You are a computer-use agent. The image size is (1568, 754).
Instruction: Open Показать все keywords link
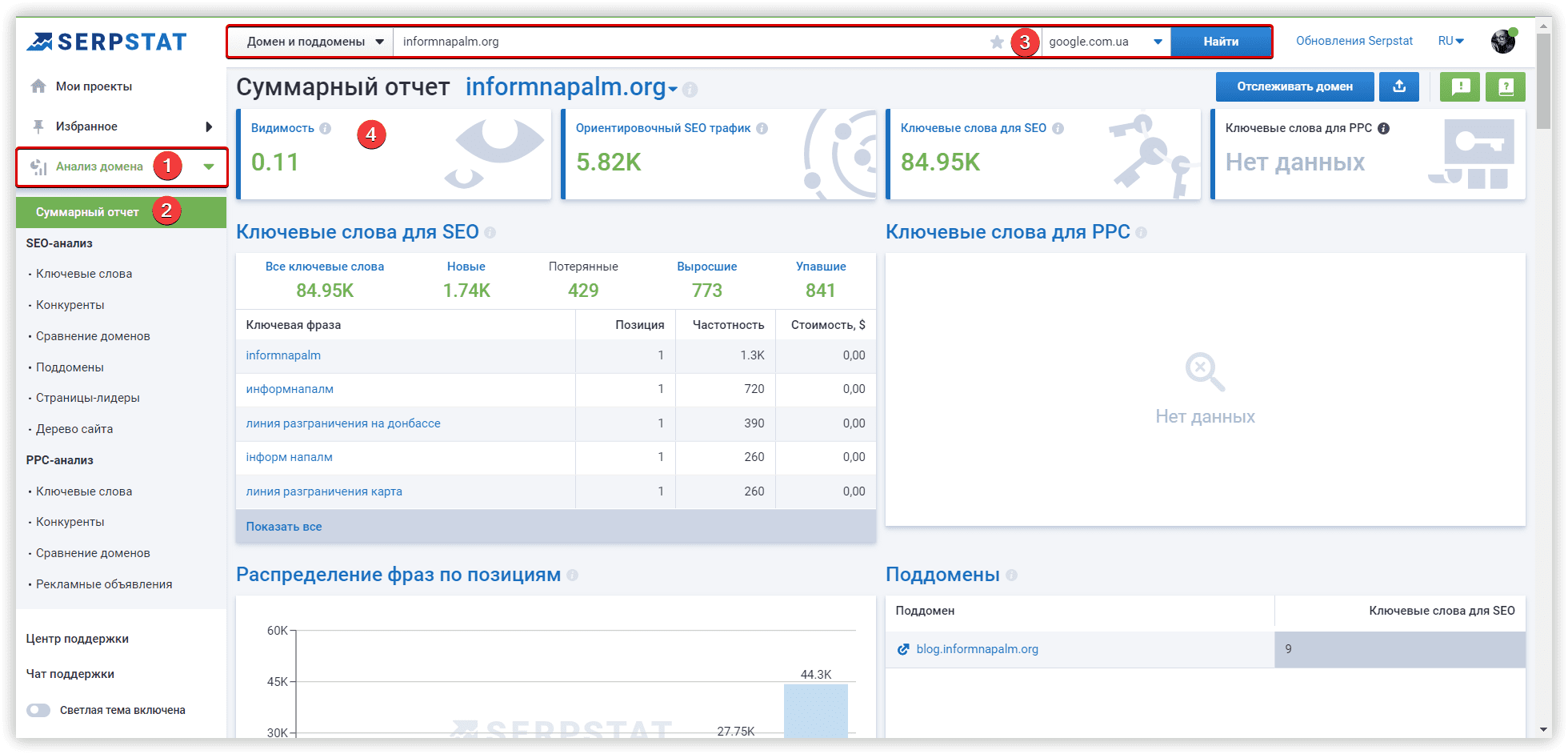pos(284,527)
